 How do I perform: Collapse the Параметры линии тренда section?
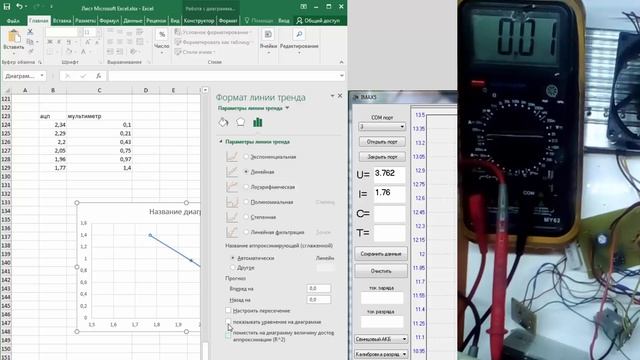point(220,142)
